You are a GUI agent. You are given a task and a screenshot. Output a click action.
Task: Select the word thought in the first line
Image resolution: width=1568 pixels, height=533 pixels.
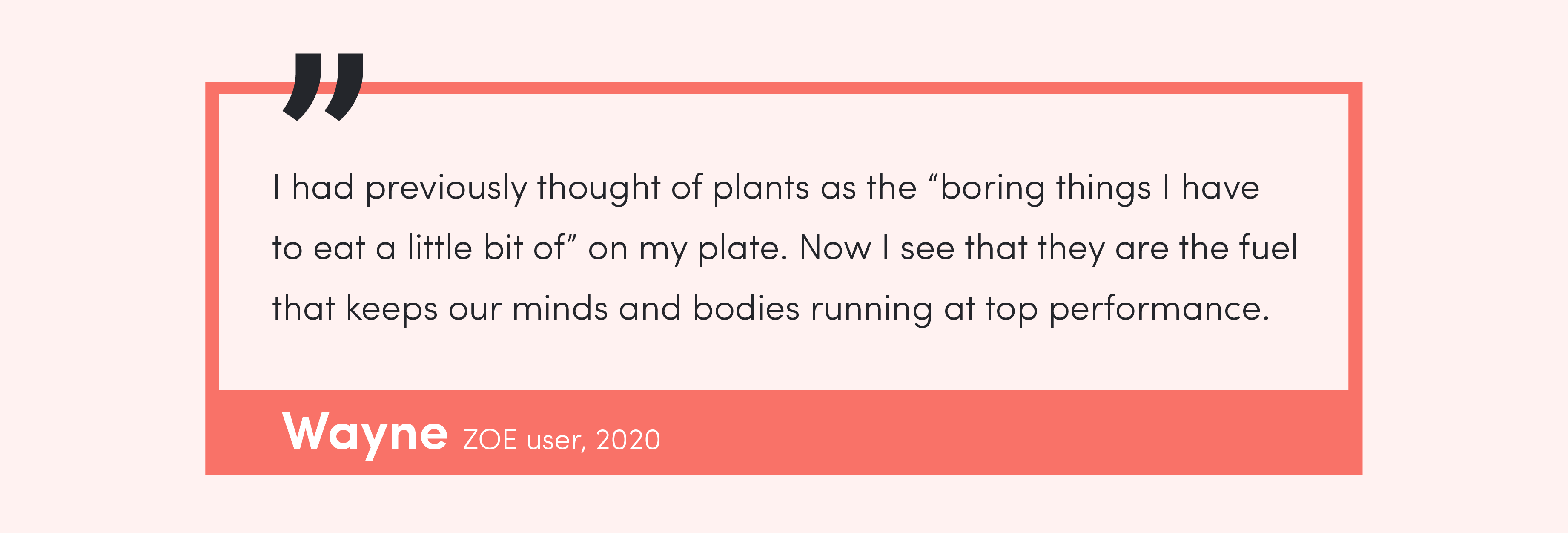[598, 188]
